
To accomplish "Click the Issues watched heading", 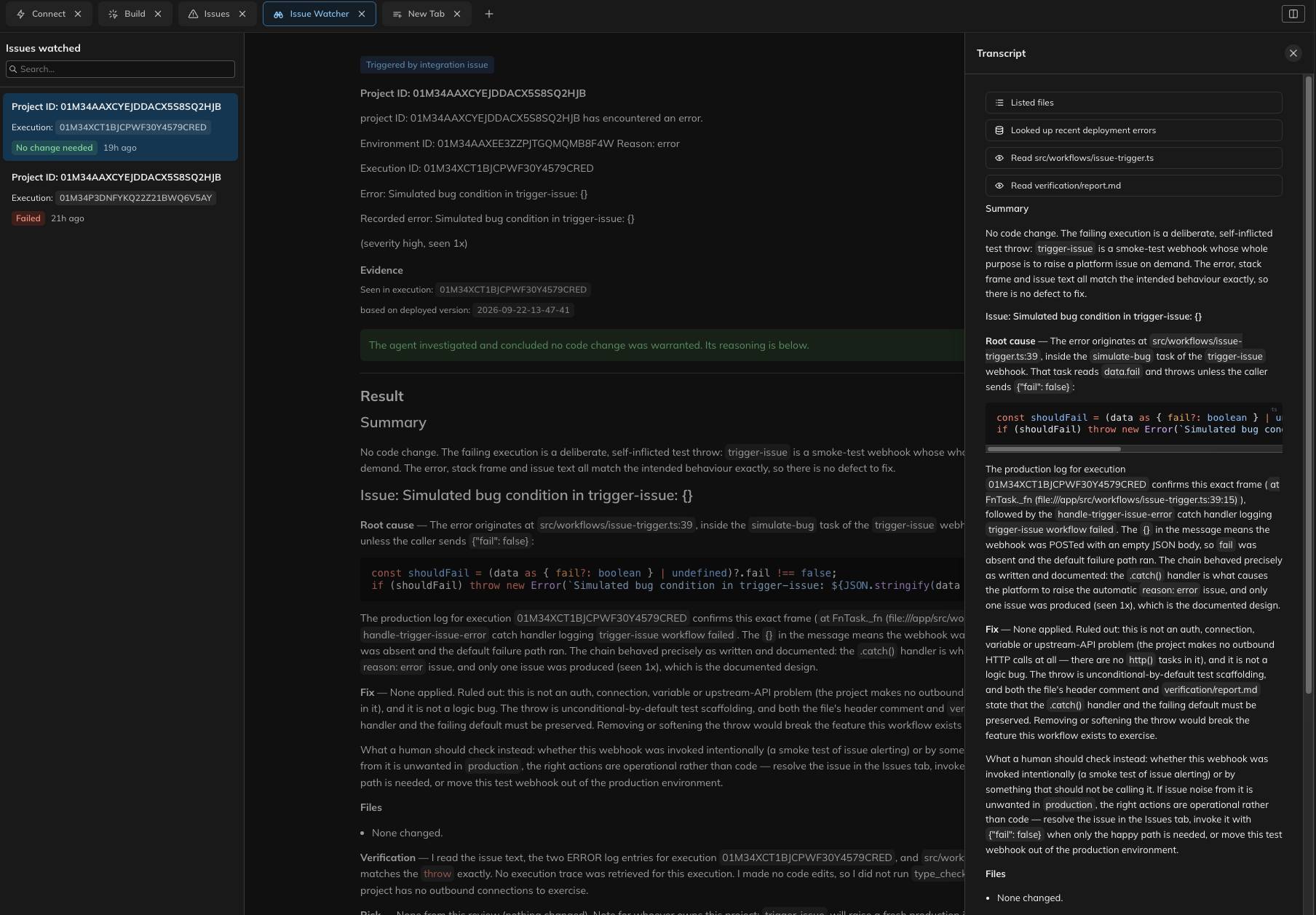I will [x=43, y=48].
